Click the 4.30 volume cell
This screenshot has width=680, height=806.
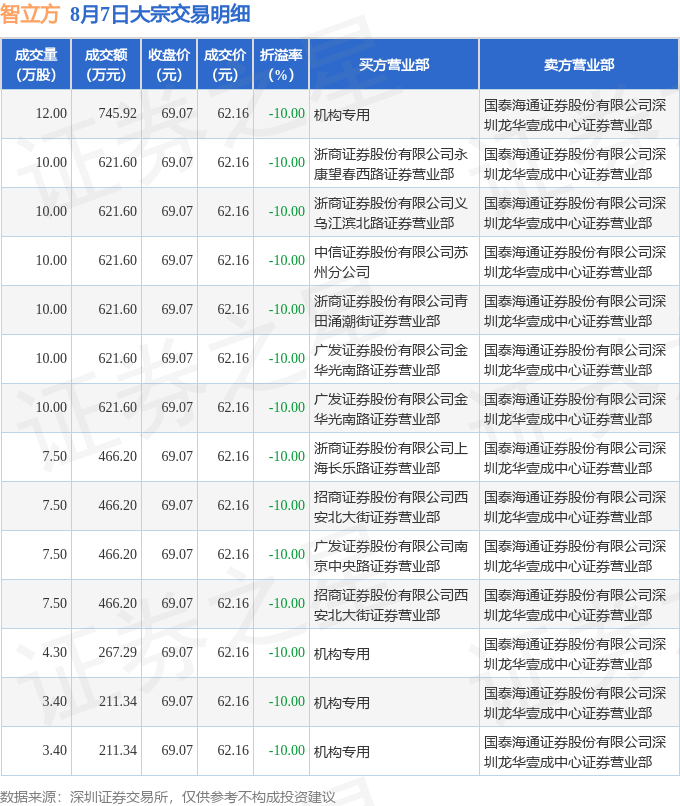(54, 652)
